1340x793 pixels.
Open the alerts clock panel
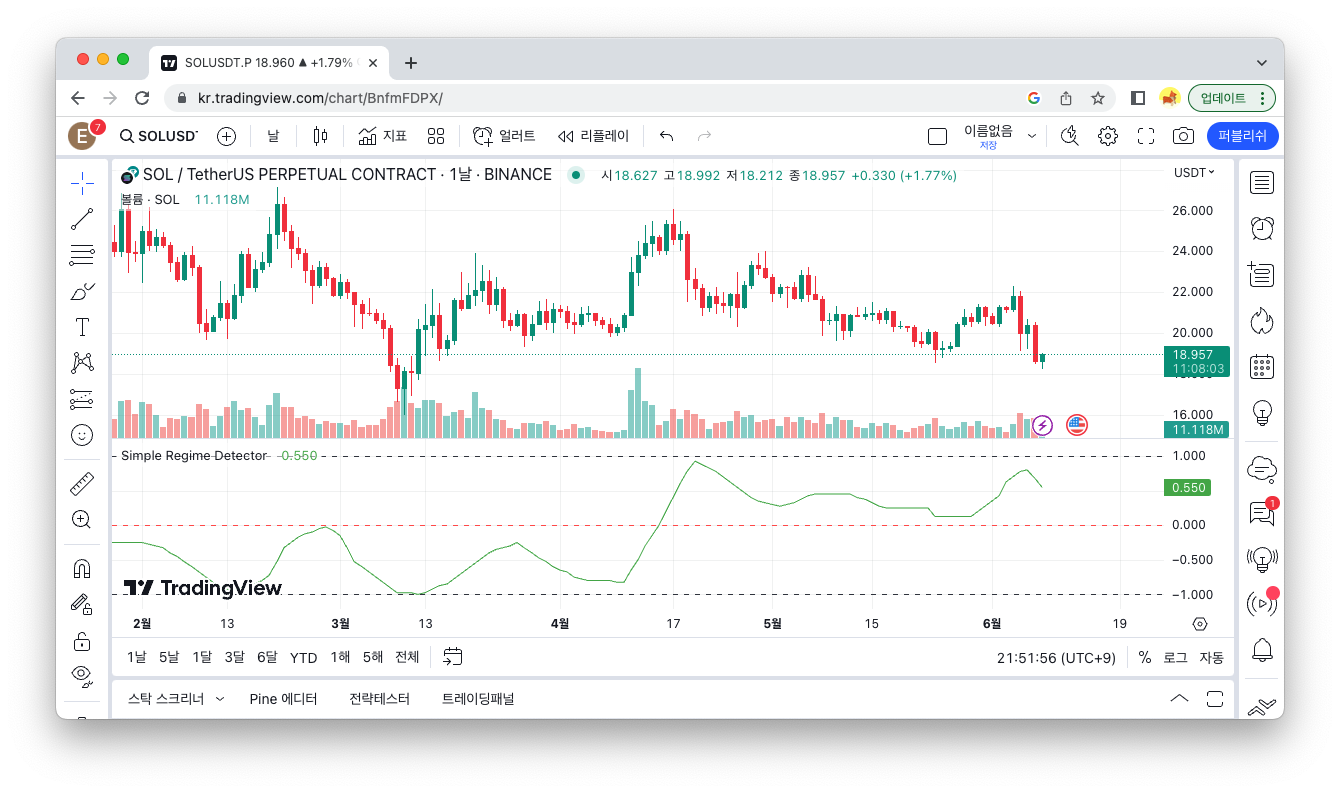tap(1262, 228)
